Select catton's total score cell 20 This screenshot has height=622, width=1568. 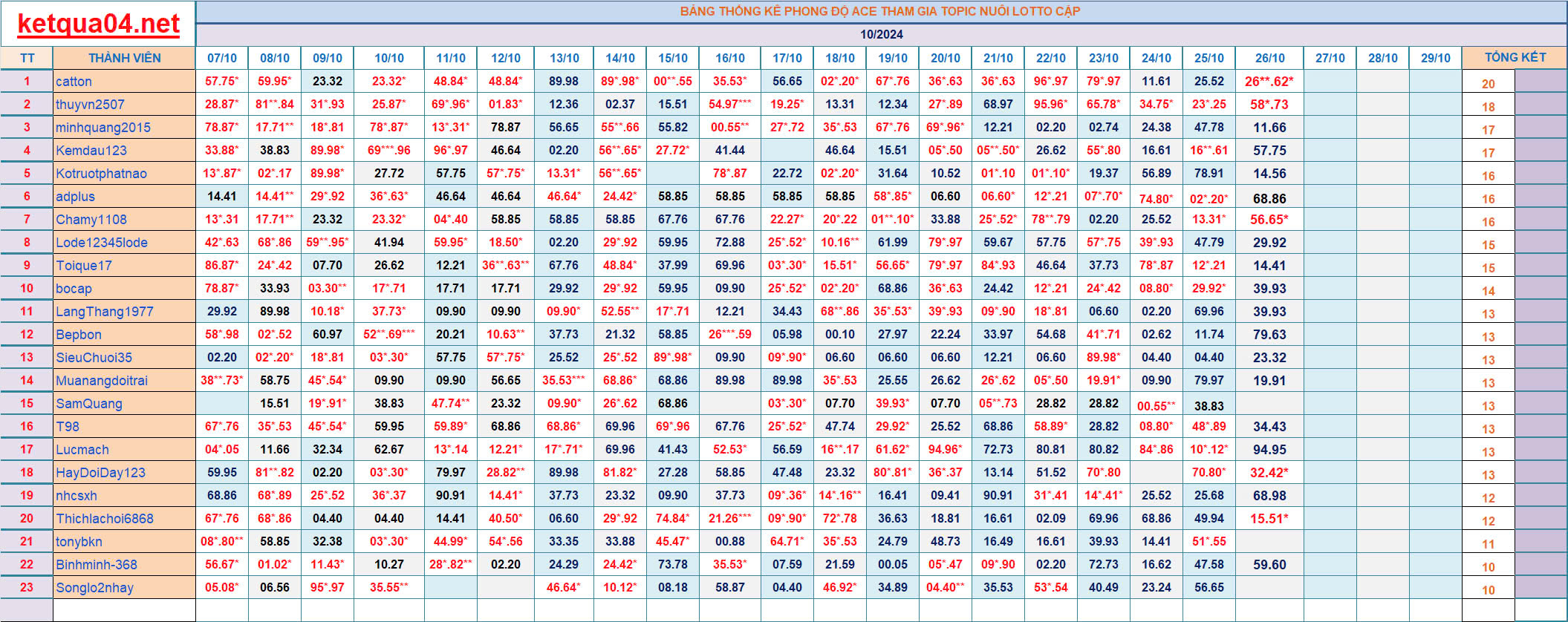coord(1488,84)
